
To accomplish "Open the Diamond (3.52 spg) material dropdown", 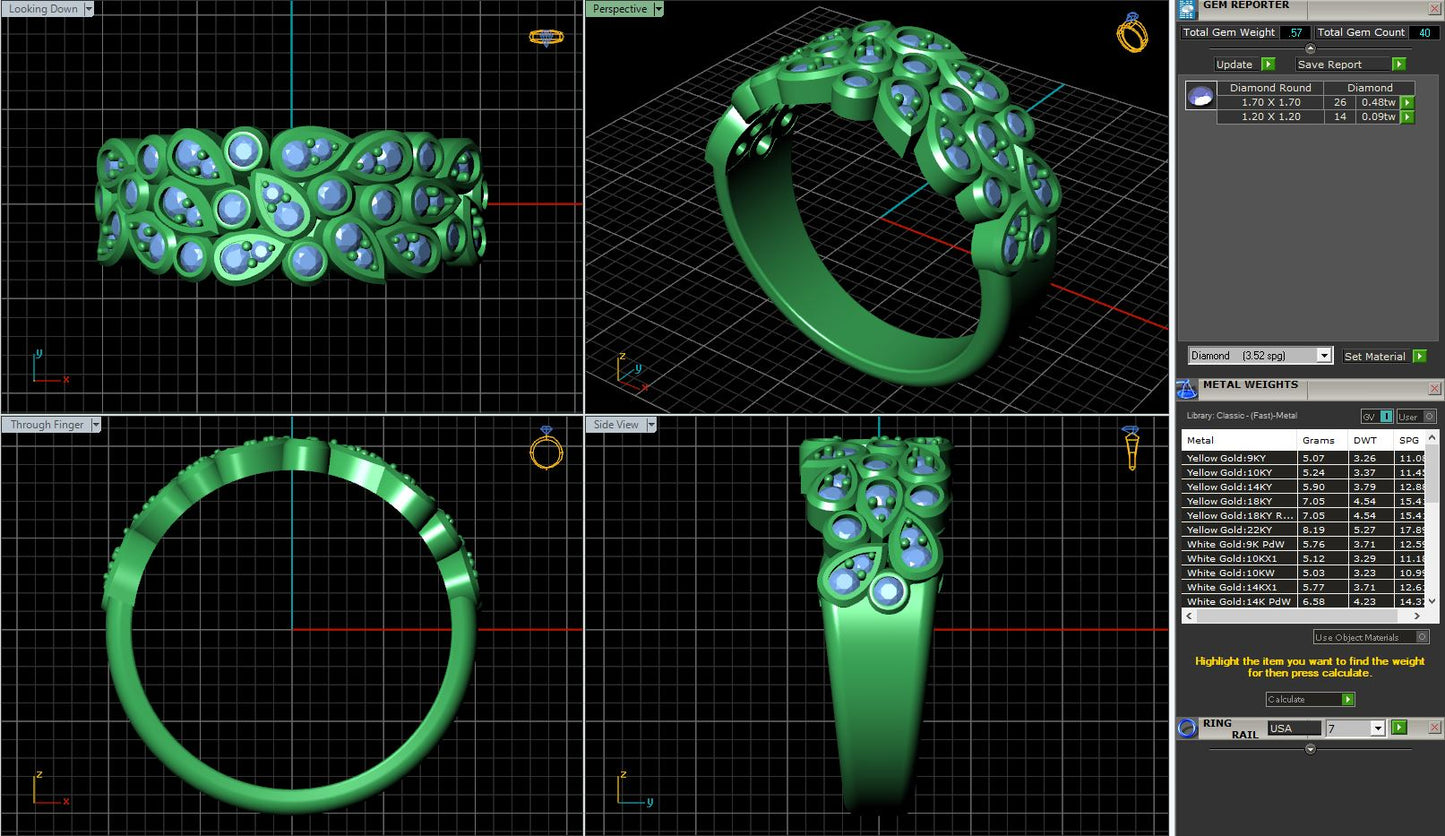I will [1324, 356].
